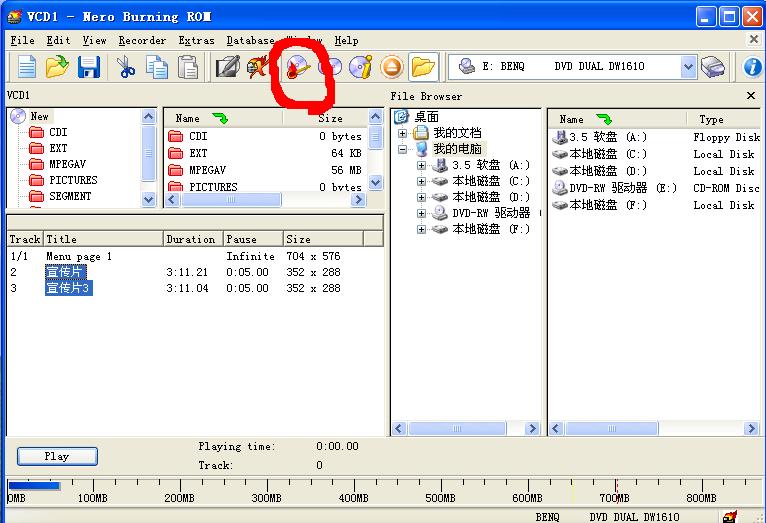This screenshot has height=523, width=766.
Task: Open the recorder drive selection dropdown
Action: tap(688, 66)
